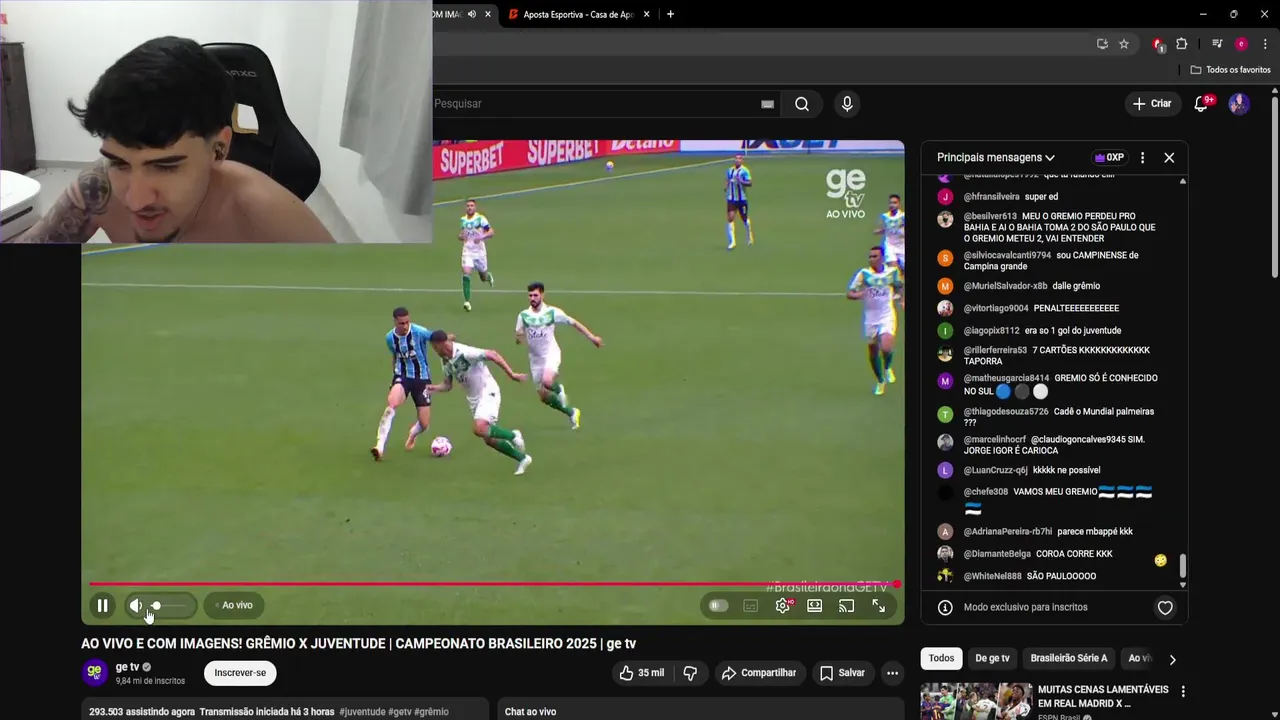Image resolution: width=1280 pixels, height=720 pixels.
Task: Open the on-screen keyboard in search
Action: 768,104
